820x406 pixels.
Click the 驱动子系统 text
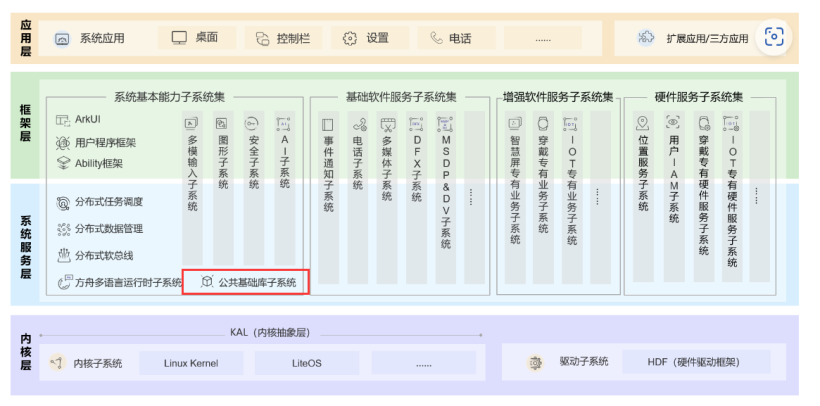click(x=583, y=362)
